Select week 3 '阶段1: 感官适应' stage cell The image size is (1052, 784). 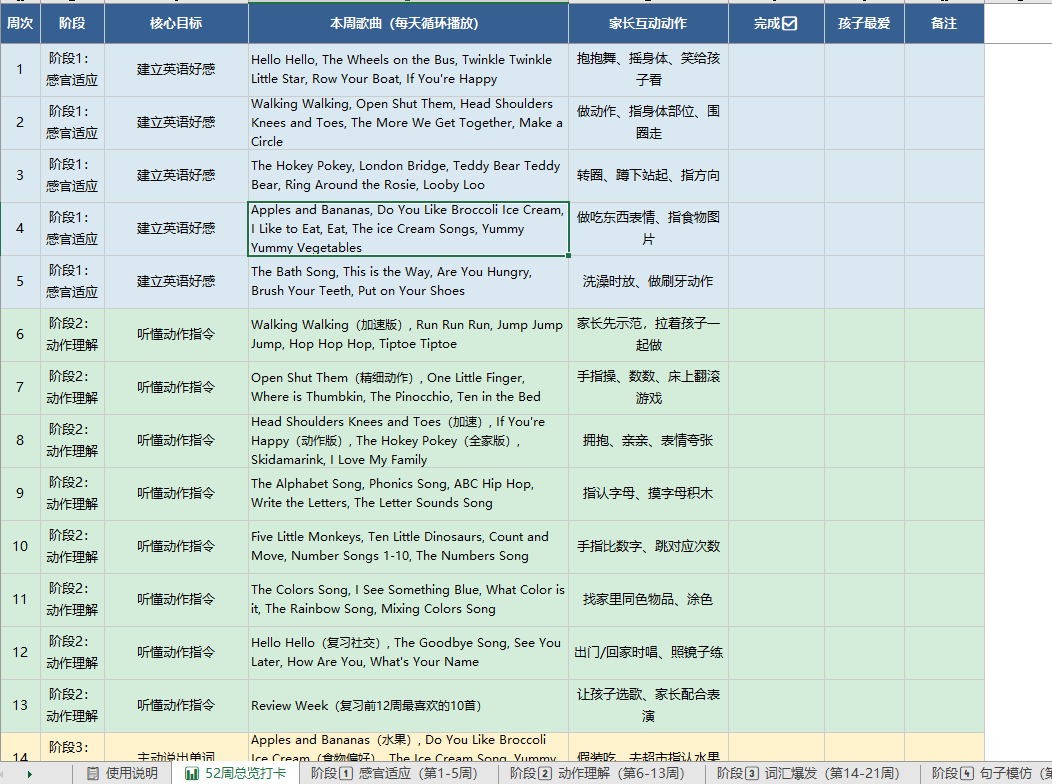click(72, 176)
